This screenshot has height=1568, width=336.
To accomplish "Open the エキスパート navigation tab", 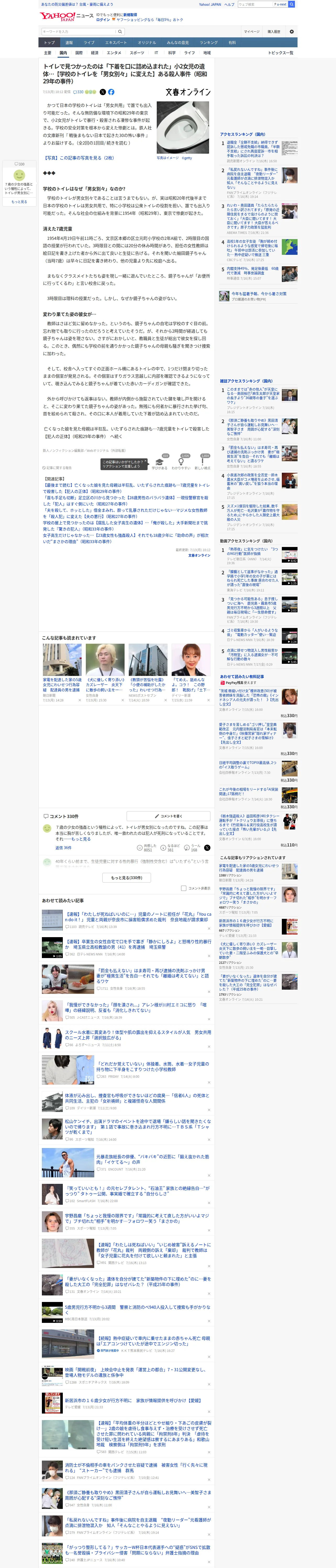I will coord(116,43).
